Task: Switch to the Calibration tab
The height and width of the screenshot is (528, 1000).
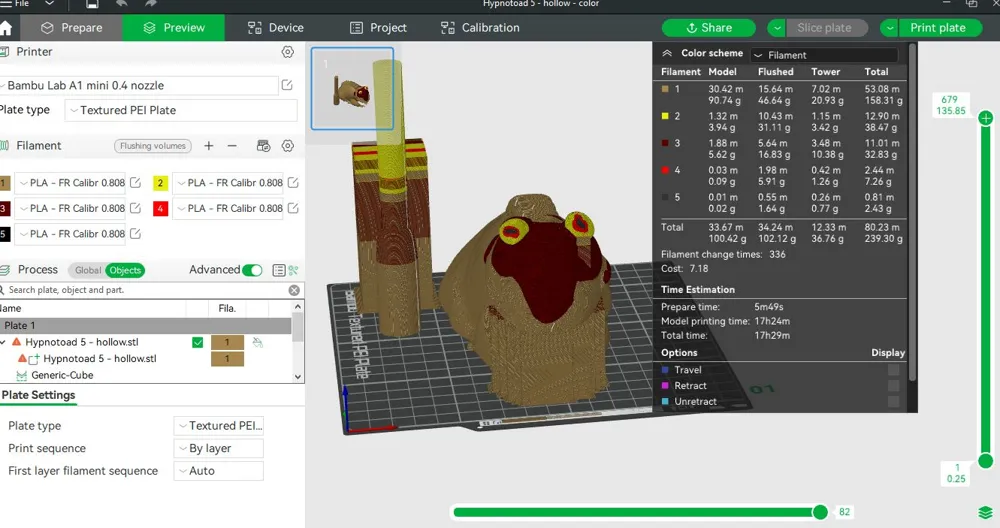Action: 480,28
